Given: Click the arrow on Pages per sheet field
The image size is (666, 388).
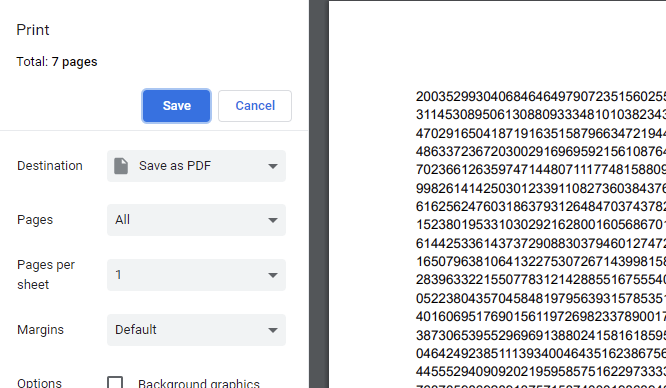Looking at the screenshot, I should (273, 275).
